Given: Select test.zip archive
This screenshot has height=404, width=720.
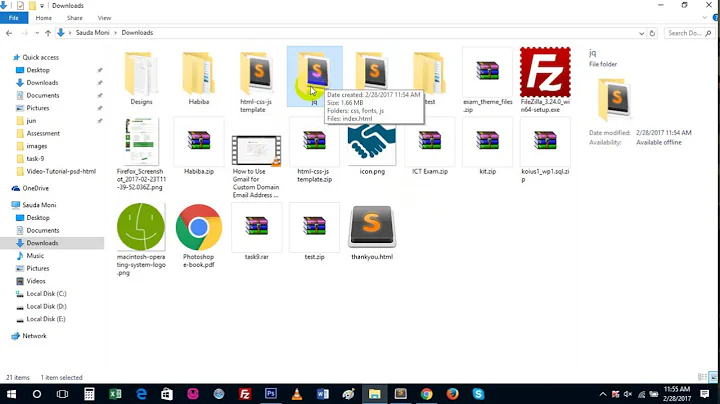Looking at the screenshot, I should [x=315, y=232].
